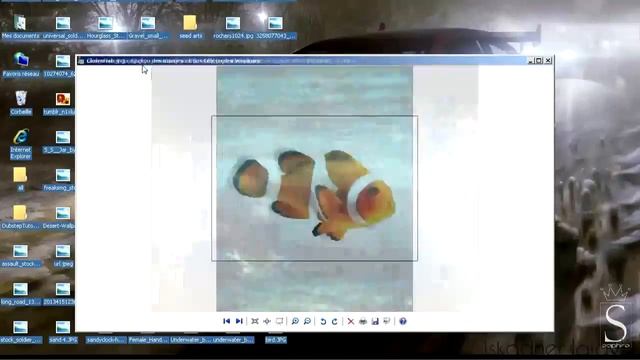The width and height of the screenshot is (640, 360).
Task: Select the seed arts folder on desktop
Action: click(x=190, y=27)
